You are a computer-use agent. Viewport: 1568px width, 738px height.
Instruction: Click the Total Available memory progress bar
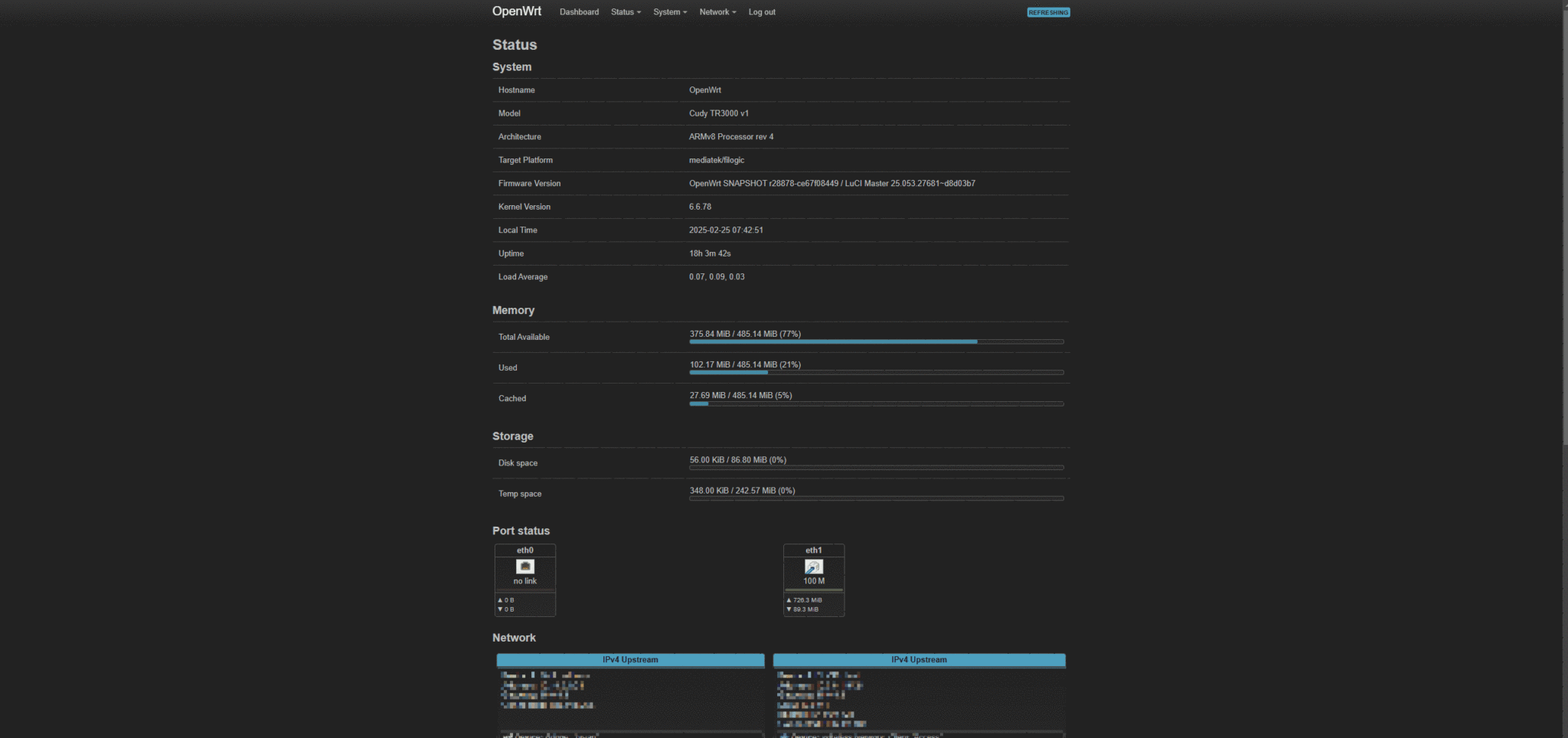click(x=876, y=341)
